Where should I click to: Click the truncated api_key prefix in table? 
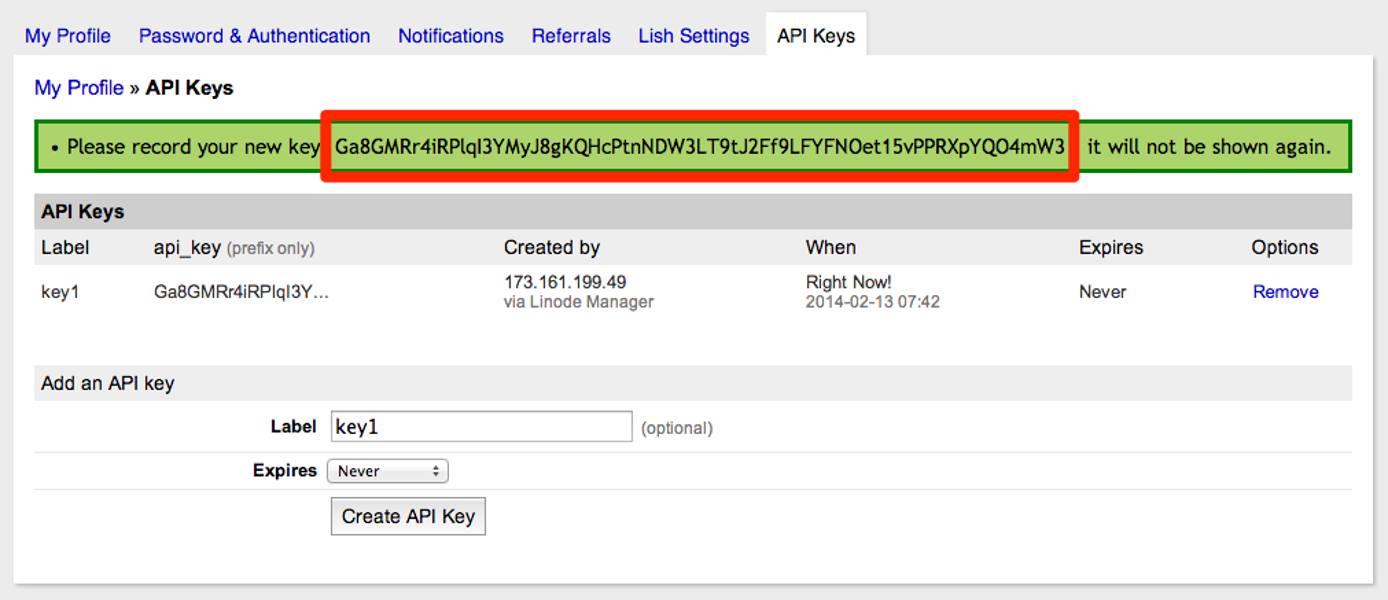tap(241, 292)
